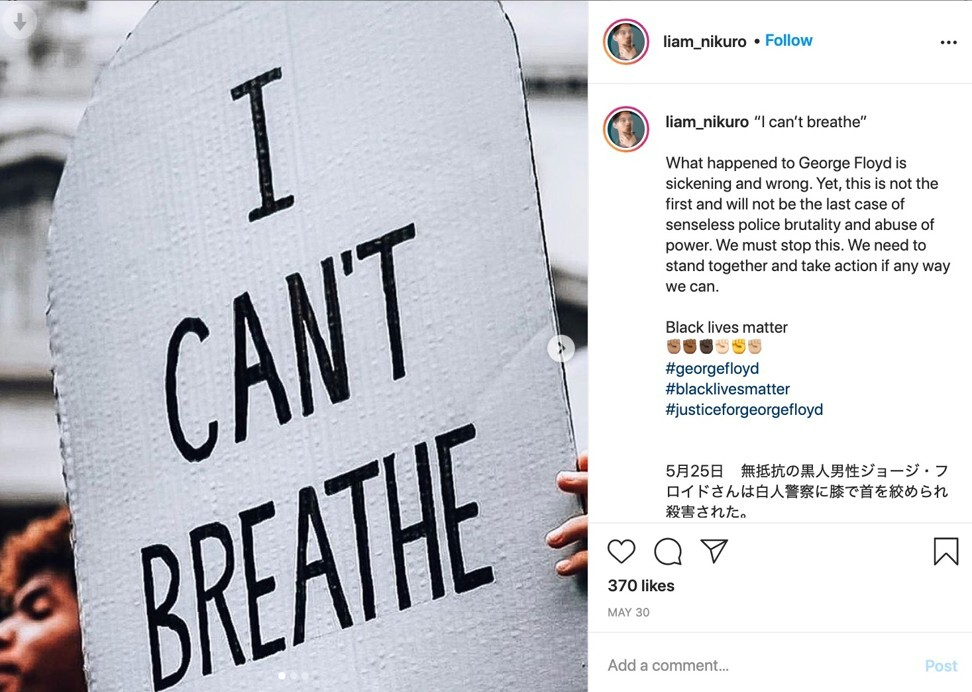Open the #justiceforgeorgefloyd hashtag
Viewport: 972px width, 692px height.
pos(744,409)
